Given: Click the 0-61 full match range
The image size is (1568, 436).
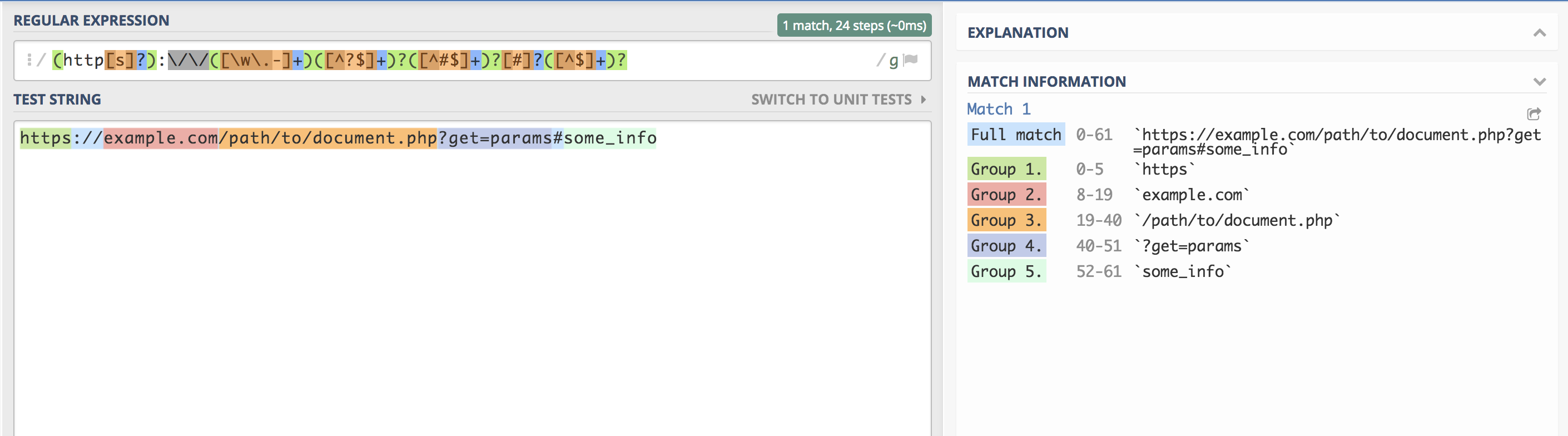Looking at the screenshot, I should [x=1094, y=135].
